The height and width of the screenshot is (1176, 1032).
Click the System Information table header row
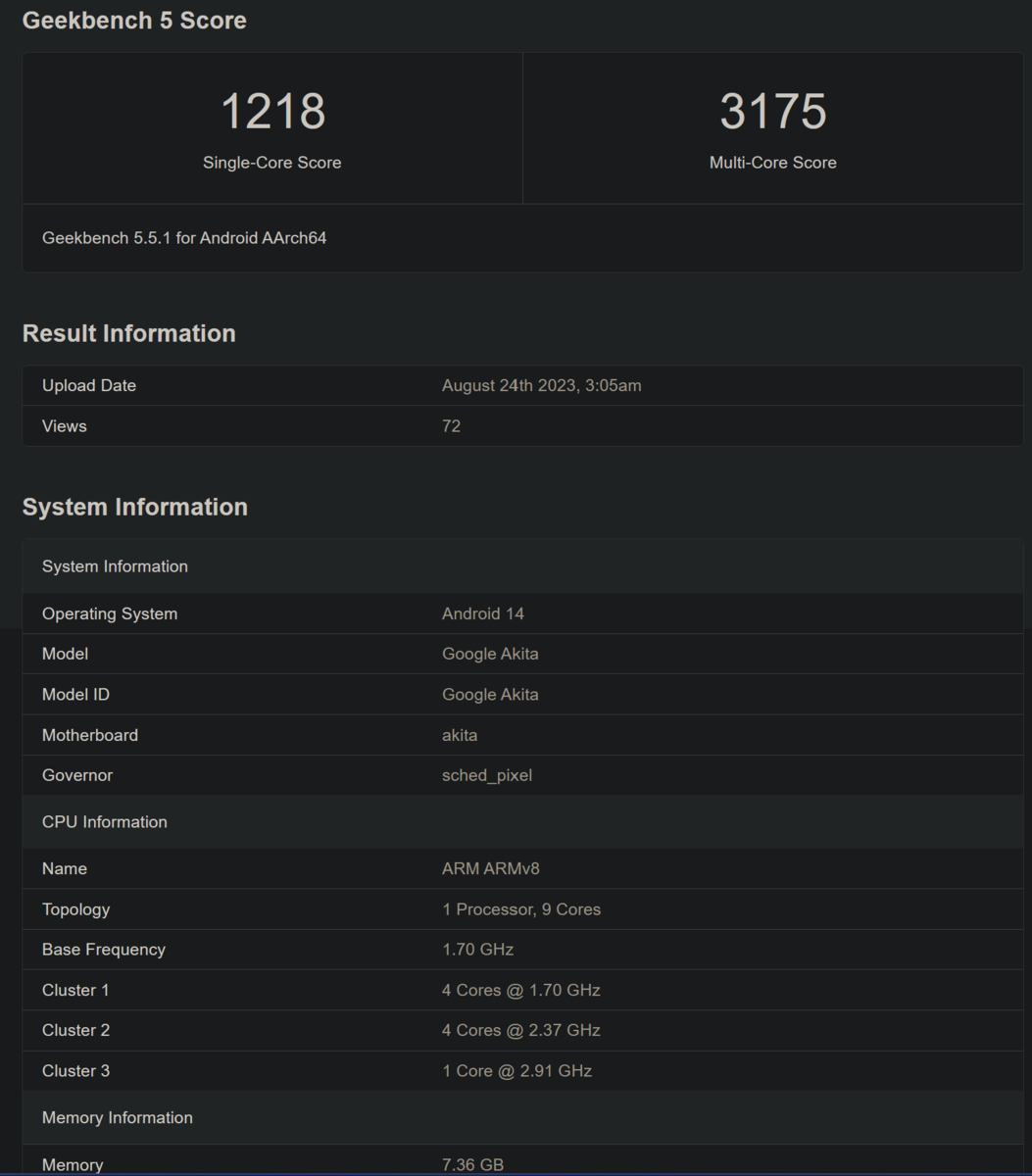click(522, 566)
